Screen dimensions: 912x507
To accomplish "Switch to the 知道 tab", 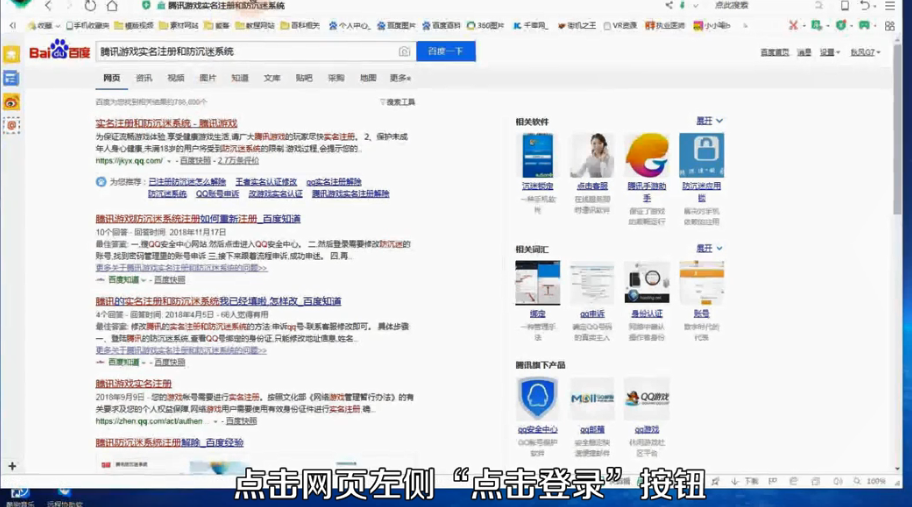I will tap(240, 78).
